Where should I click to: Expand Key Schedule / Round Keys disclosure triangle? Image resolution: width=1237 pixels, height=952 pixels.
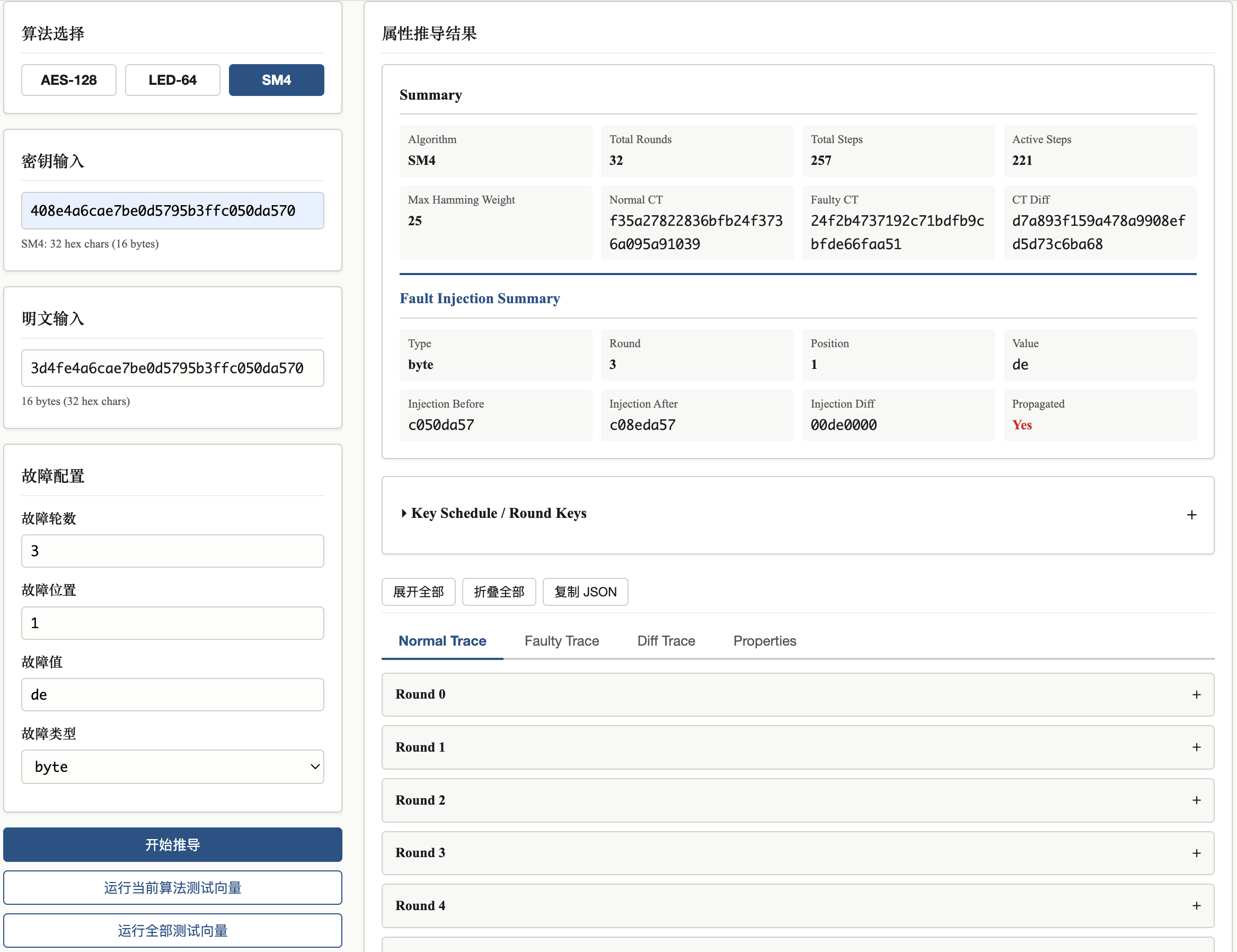404,513
